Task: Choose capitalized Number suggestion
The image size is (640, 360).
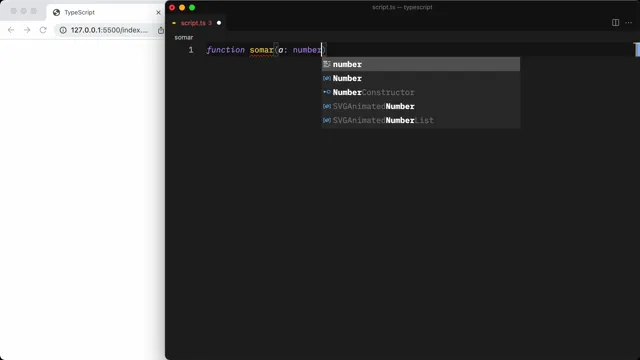Action: pos(421,78)
